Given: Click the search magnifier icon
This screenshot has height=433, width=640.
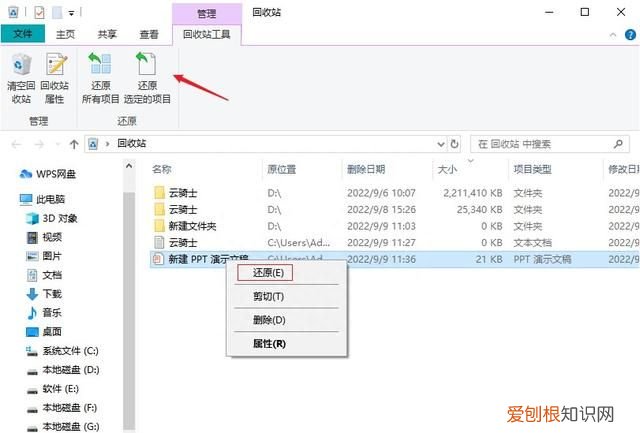Looking at the screenshot, I should coord(618,144).
